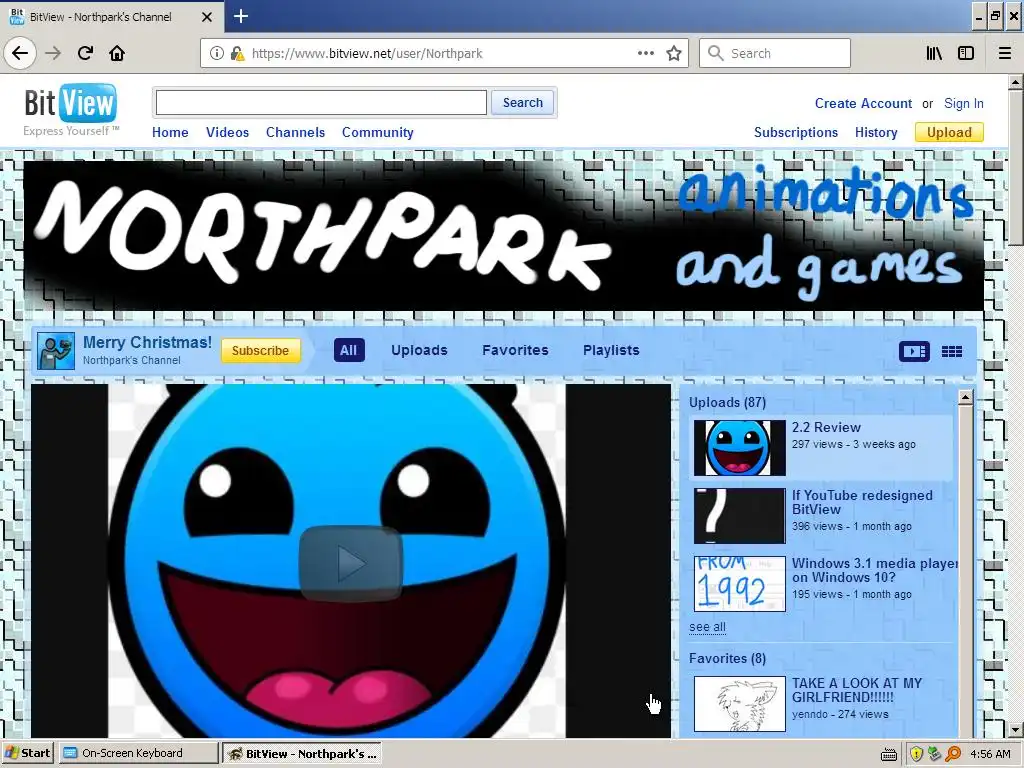This screenshot has width=1024, height=768.
Task: Click the yellow Upload button
Action: [x=950, y=132]
